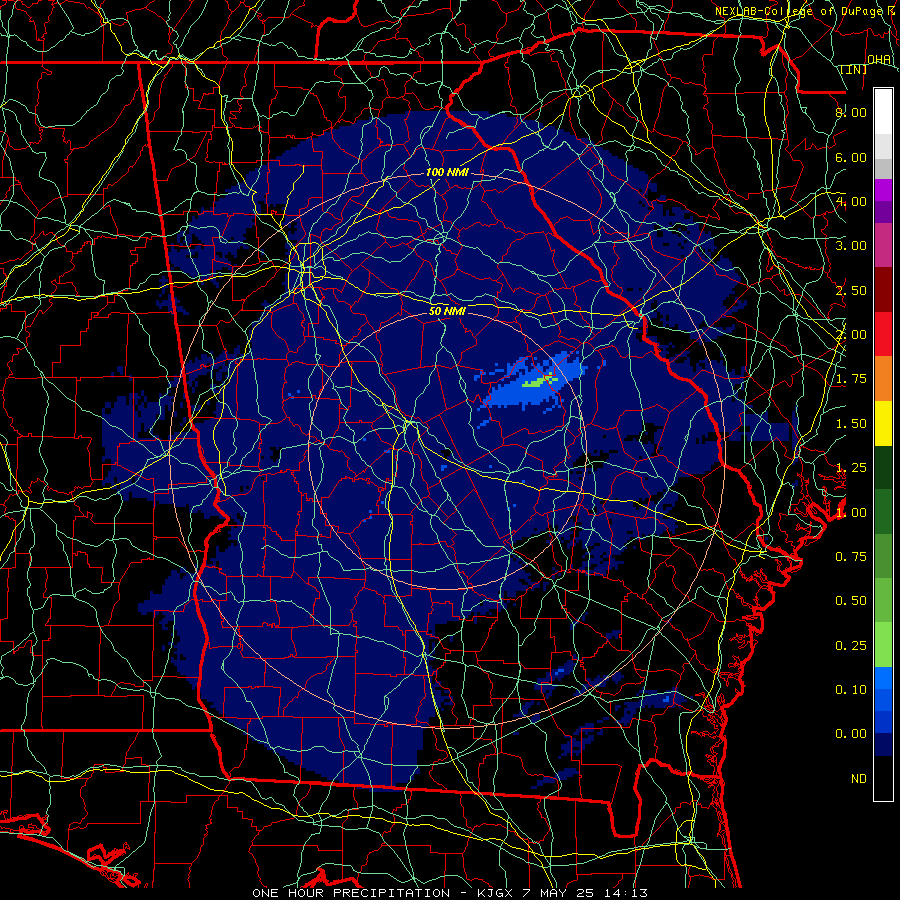Select the light blue legend swatch
Screen dimensions: 900x900
[883, 678]
